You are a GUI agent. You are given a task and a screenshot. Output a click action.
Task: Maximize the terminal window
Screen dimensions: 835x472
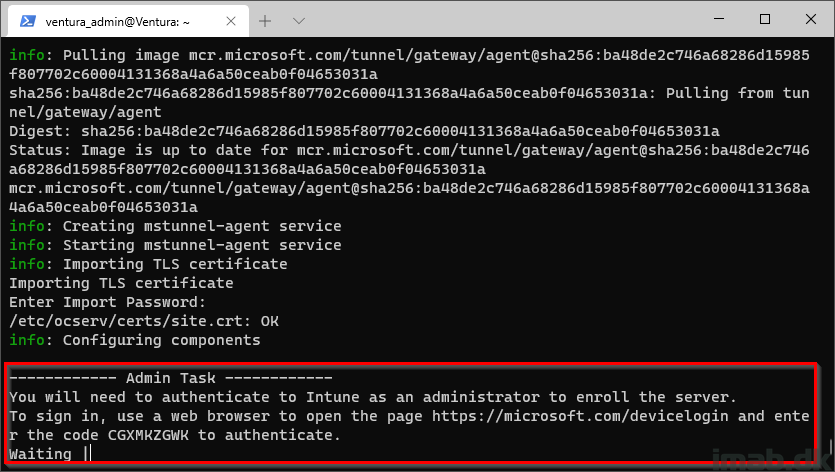coord(765,19)
